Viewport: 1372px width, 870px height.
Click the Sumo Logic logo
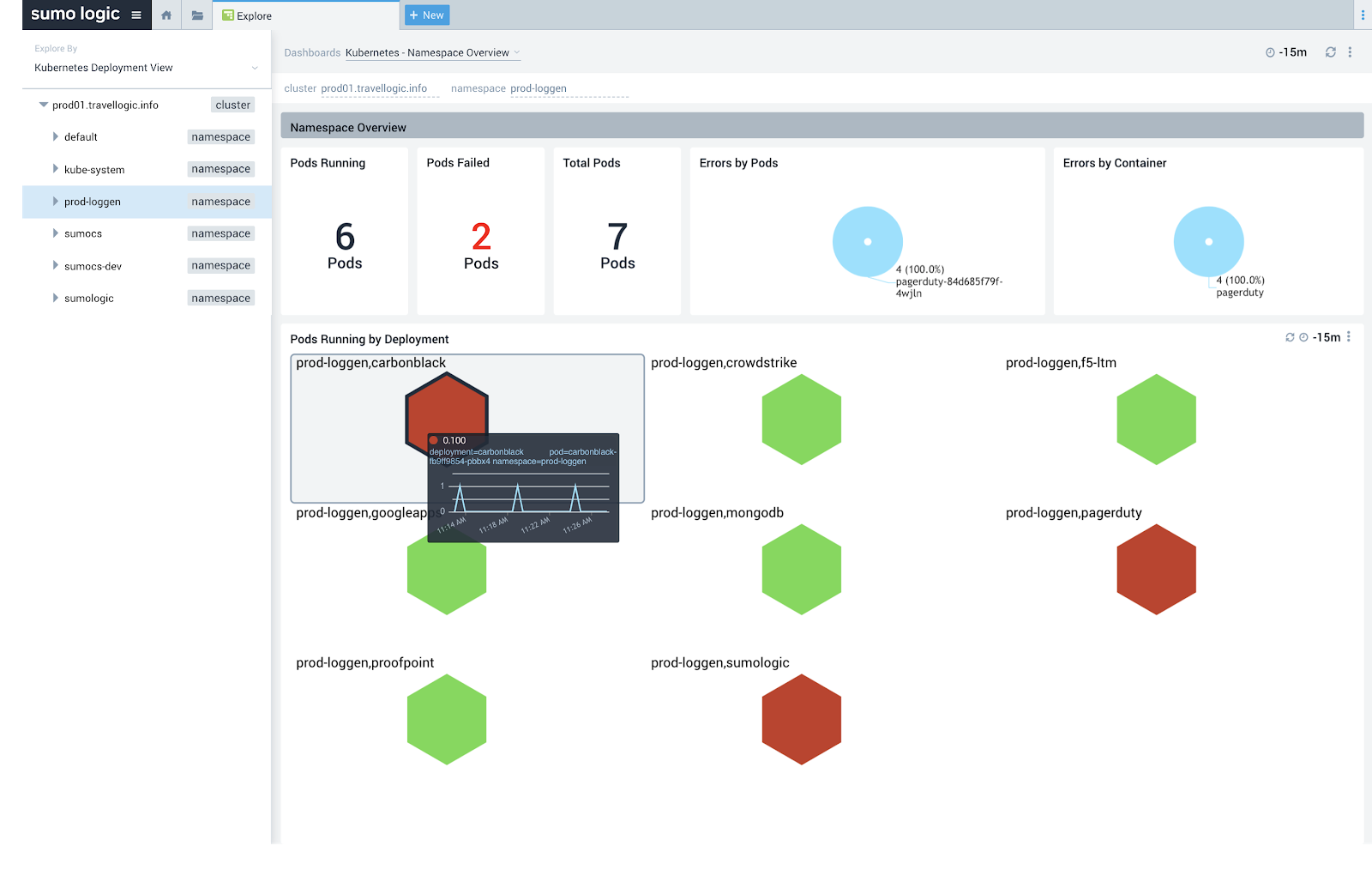75,14
